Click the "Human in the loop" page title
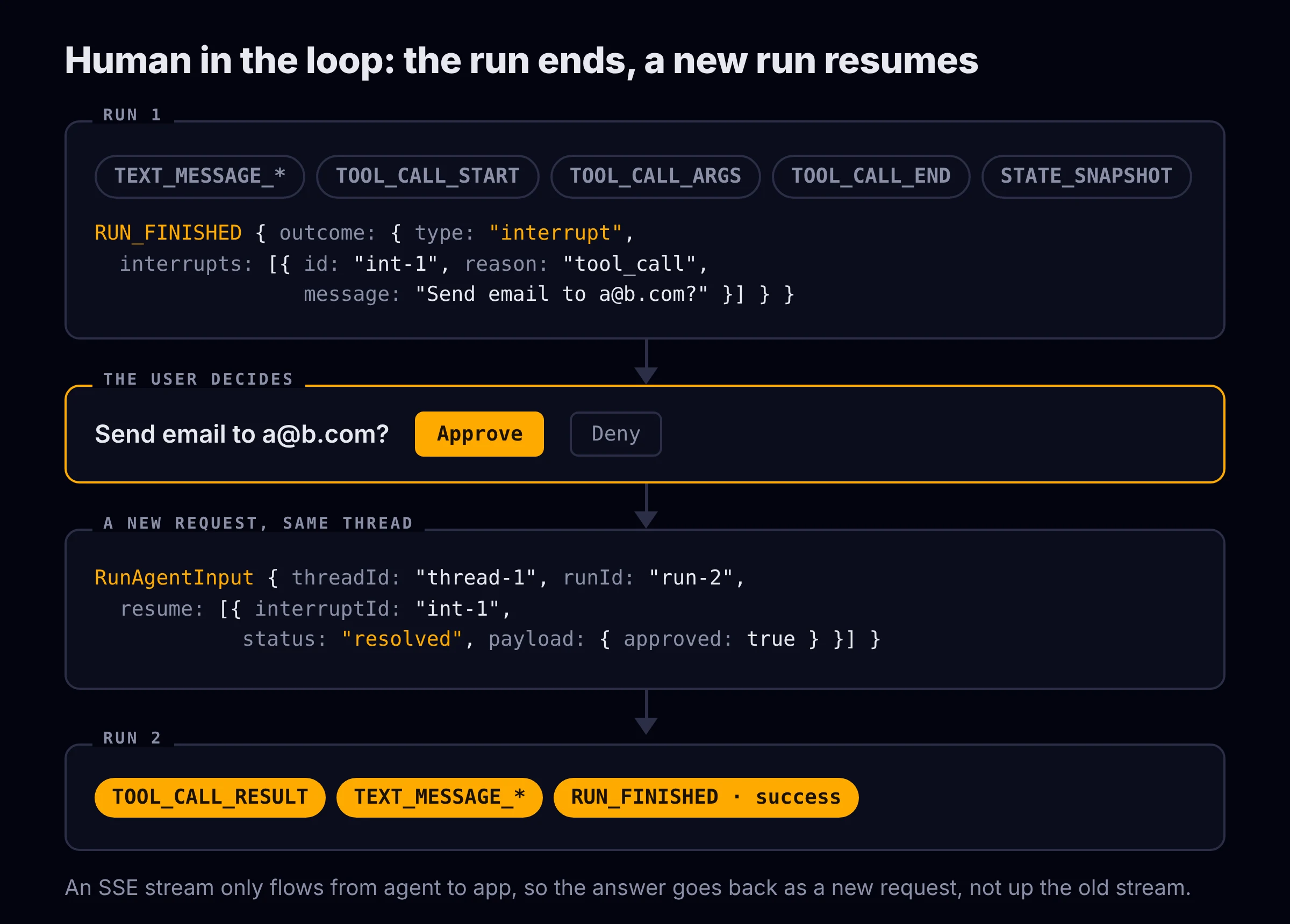 click(x=521, y=60)
